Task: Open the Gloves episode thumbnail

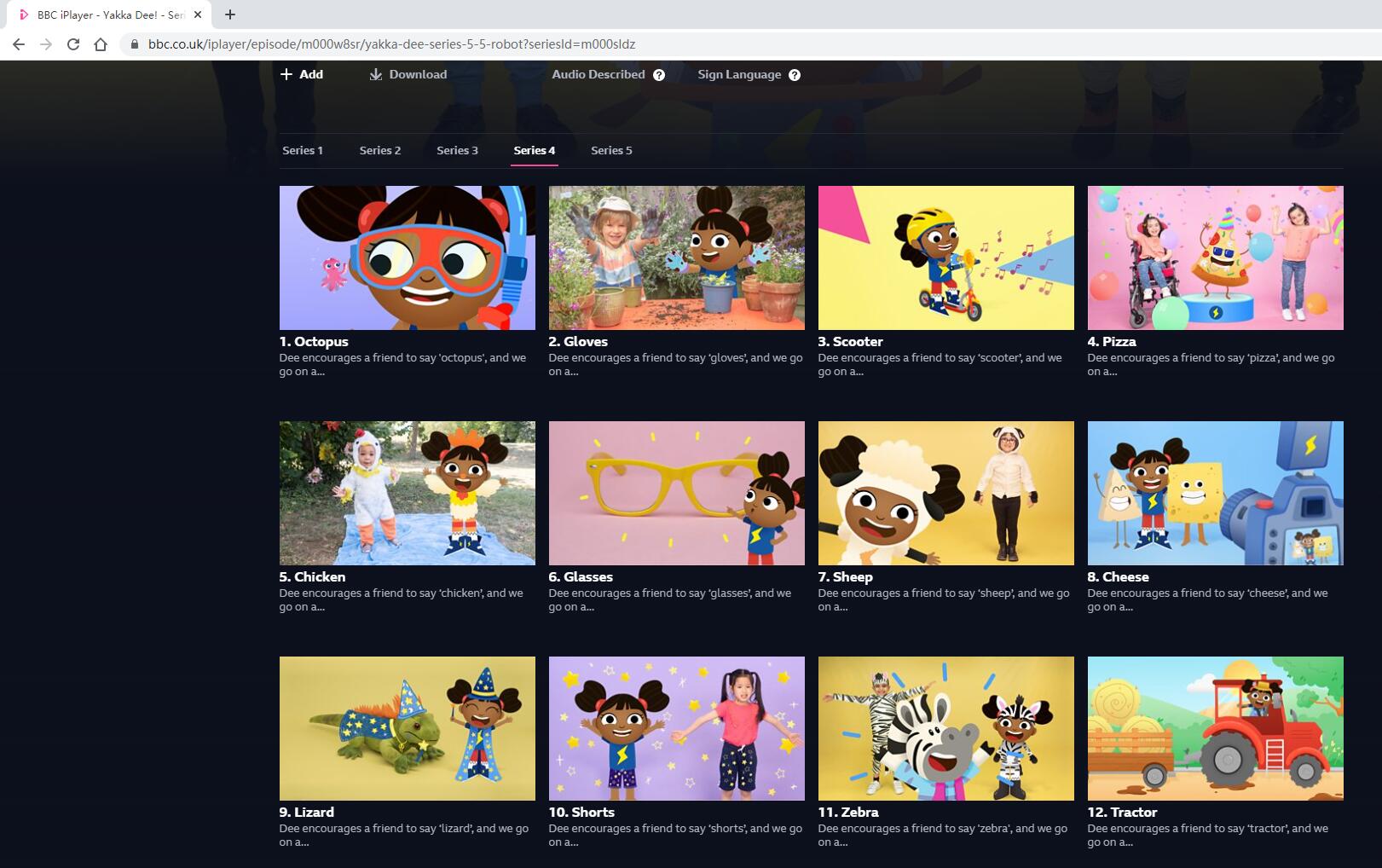Action: point(677,258)
